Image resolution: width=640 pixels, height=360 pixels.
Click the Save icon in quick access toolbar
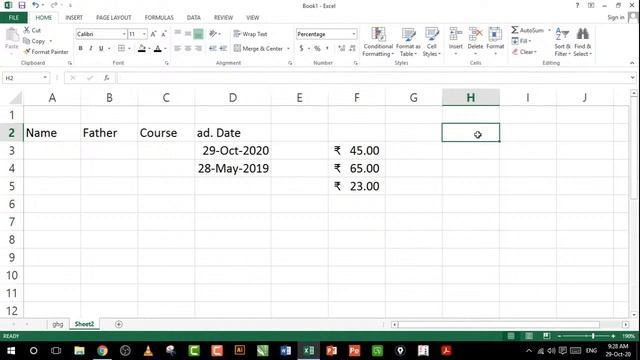[x=22, y=5]
